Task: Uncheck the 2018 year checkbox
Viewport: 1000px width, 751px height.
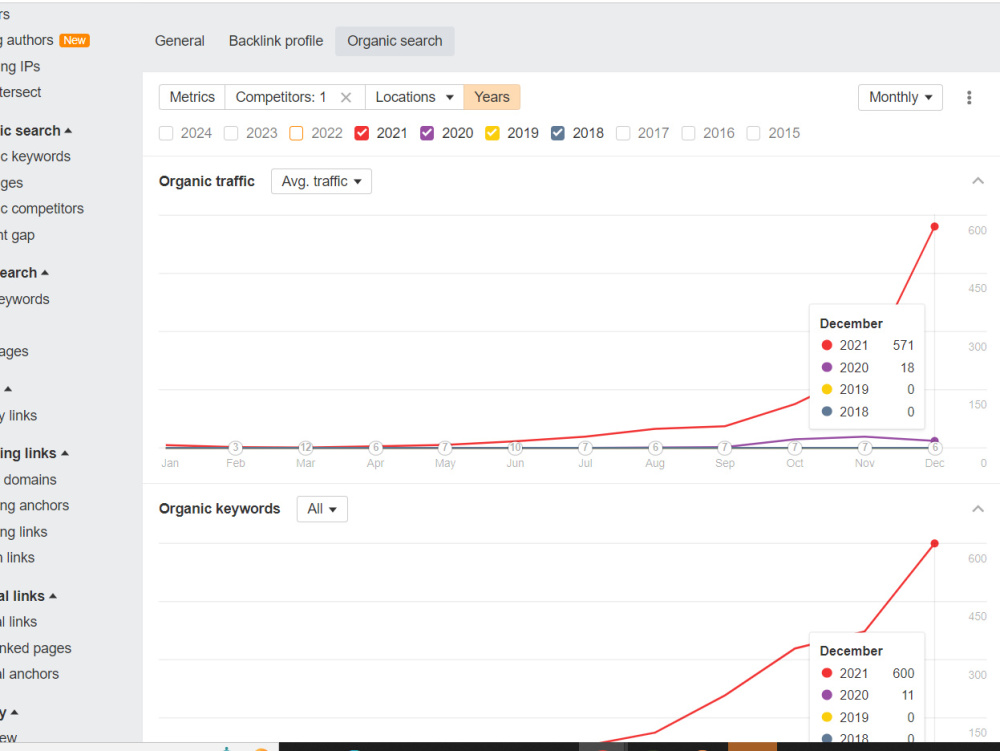Action: tap(557, 133)
